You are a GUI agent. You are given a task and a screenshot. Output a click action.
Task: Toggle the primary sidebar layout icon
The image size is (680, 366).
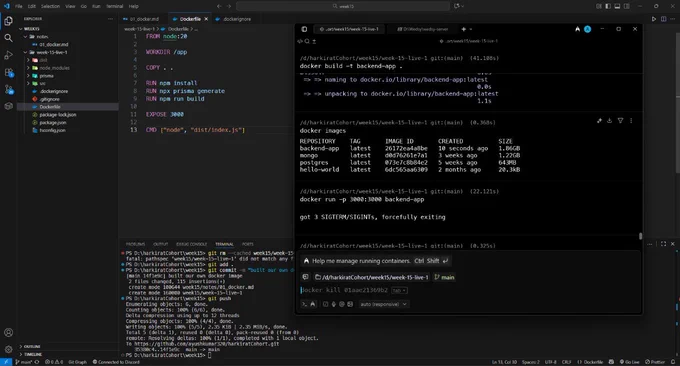(608, 6)
